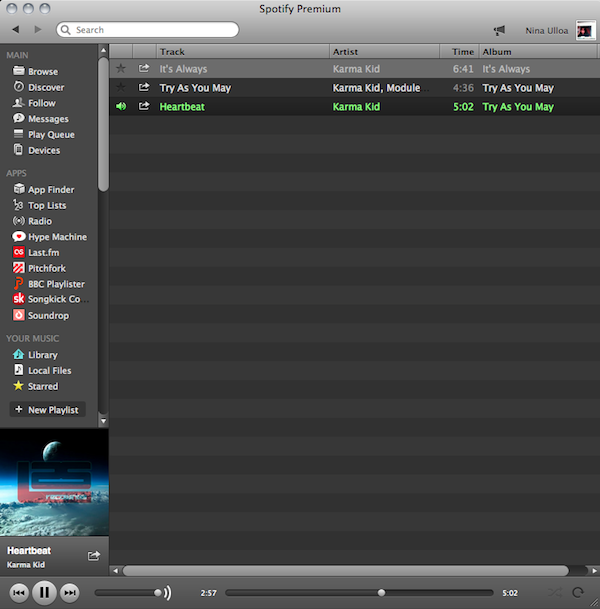The image size is (600, 609).
Task: Select the Heartbeat track title in list
Action: [x=182, y=107]
